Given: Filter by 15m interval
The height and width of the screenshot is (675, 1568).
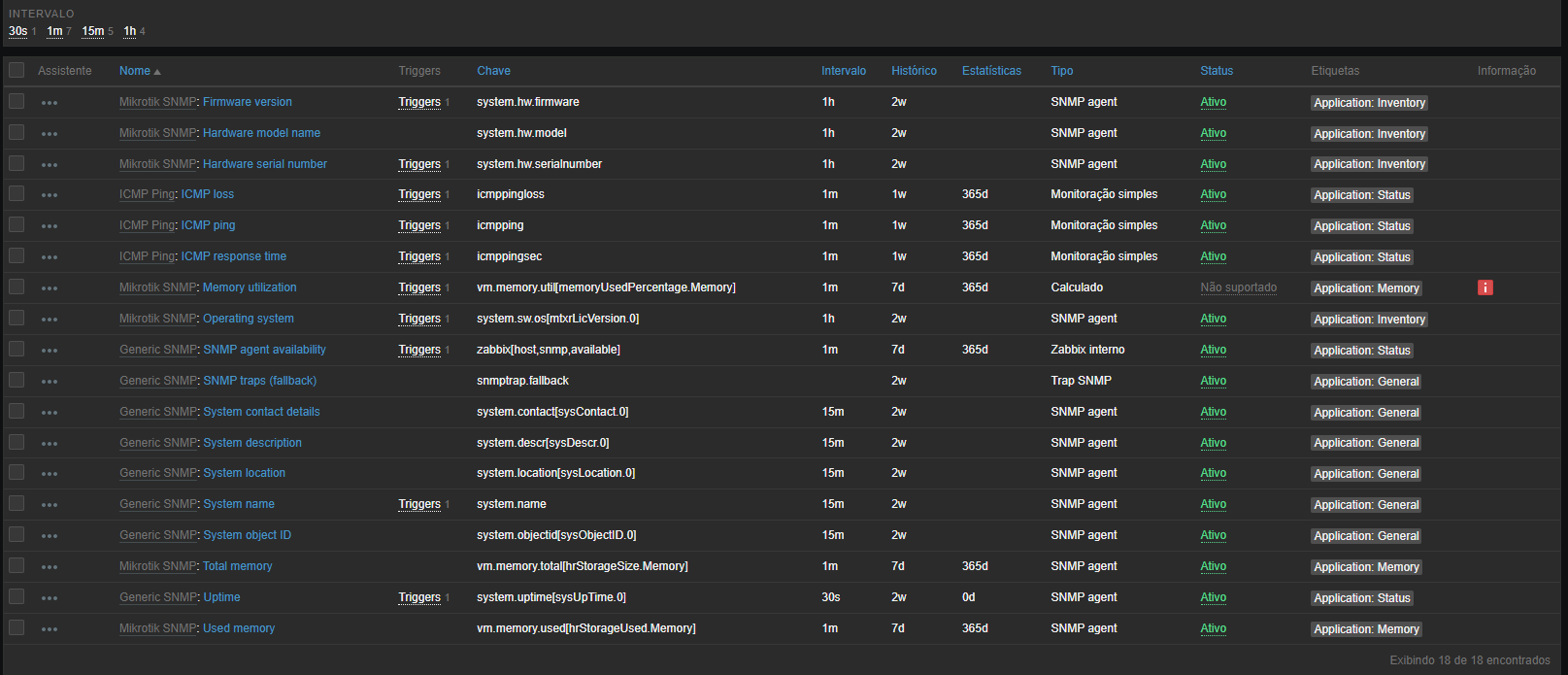Looking at the screenshot, I should pos(92,31).
